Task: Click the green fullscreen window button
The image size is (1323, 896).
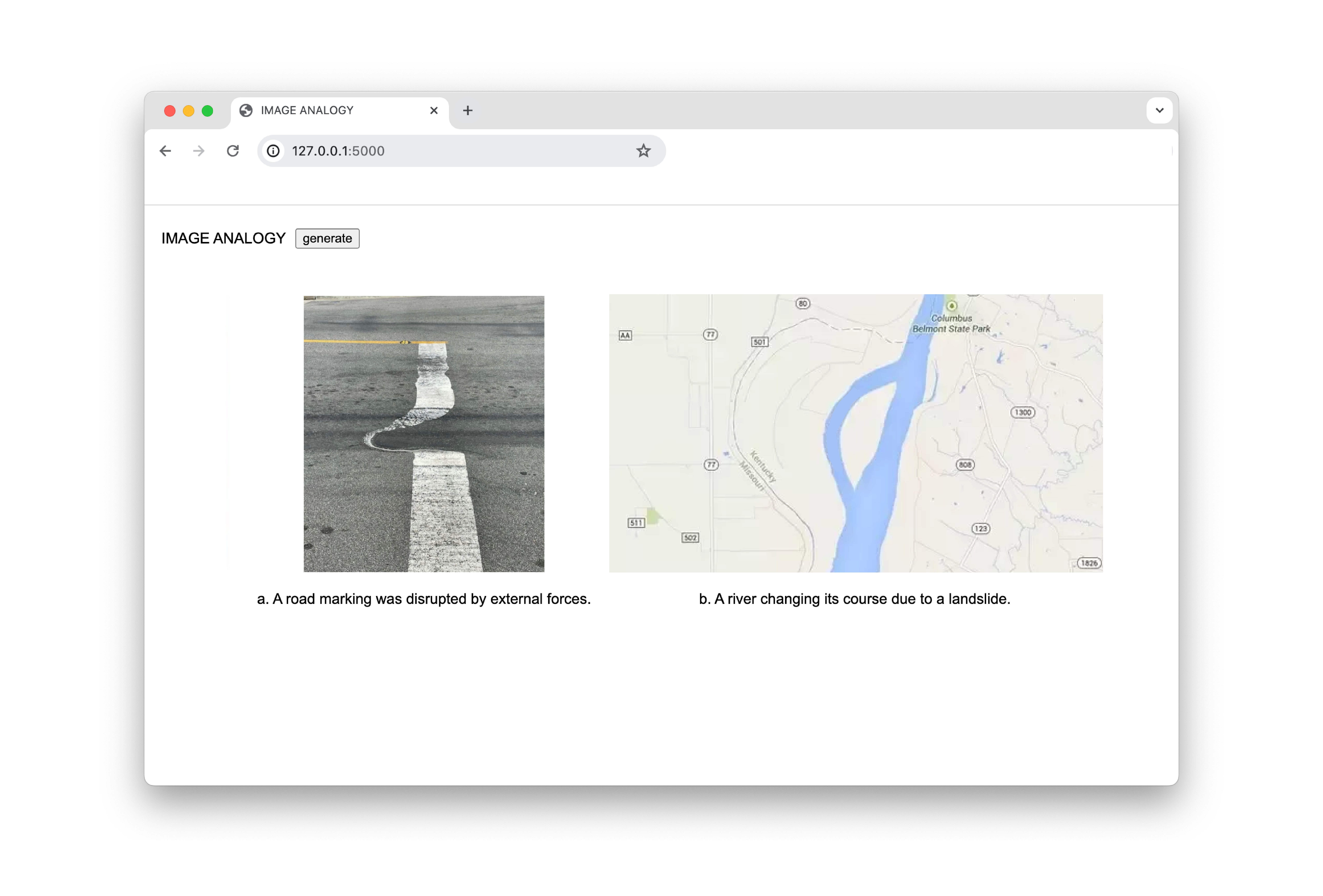Action: [207, 110]
